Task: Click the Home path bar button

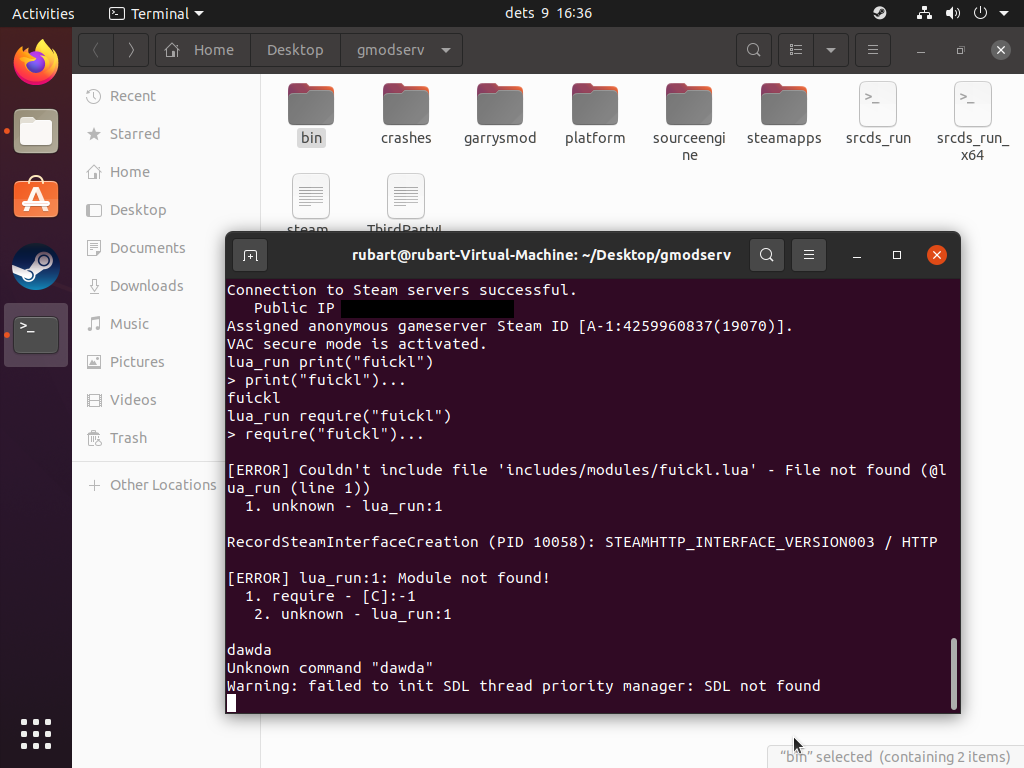Action: 203,50
